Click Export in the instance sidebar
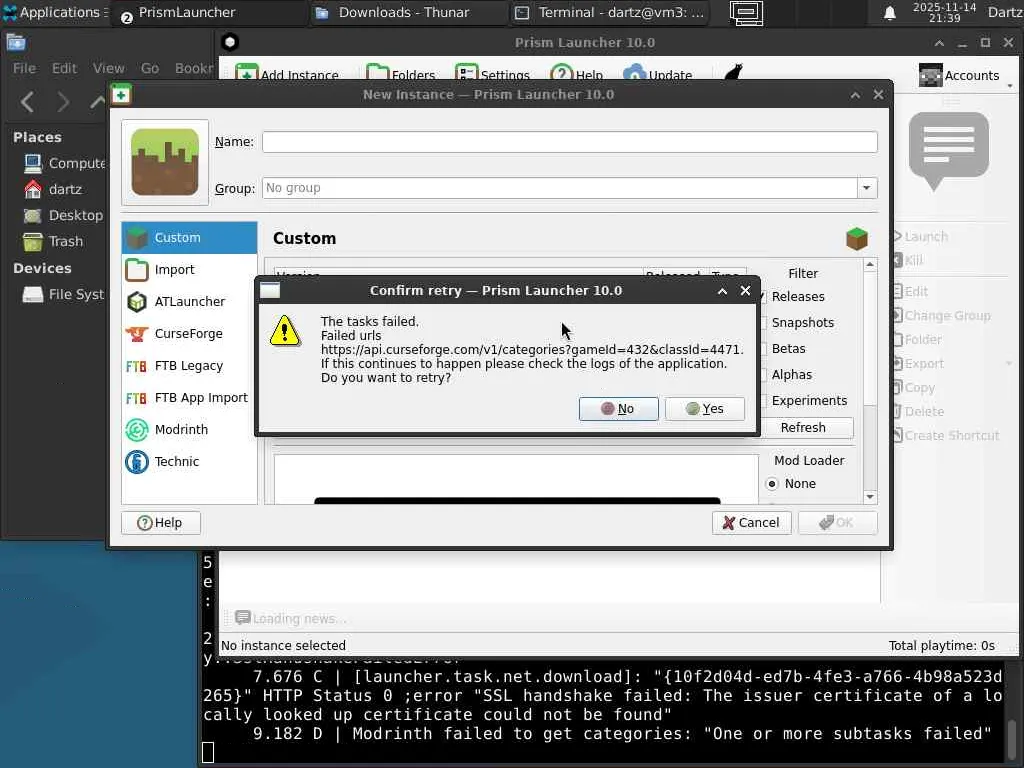1024x768 pixels. 918,364
